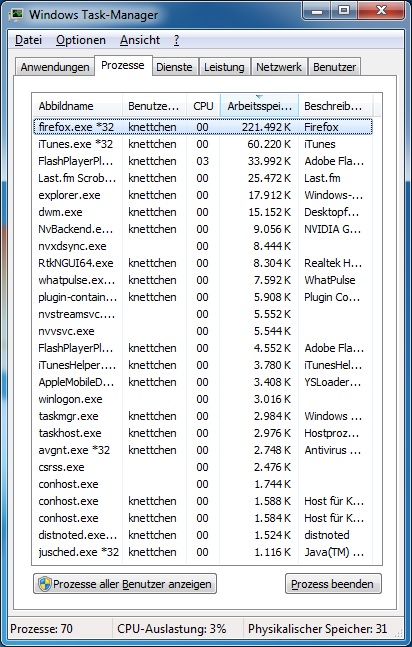412x647 pixels.
Task: Click the CPU value 03 cell
Action: 202,161
